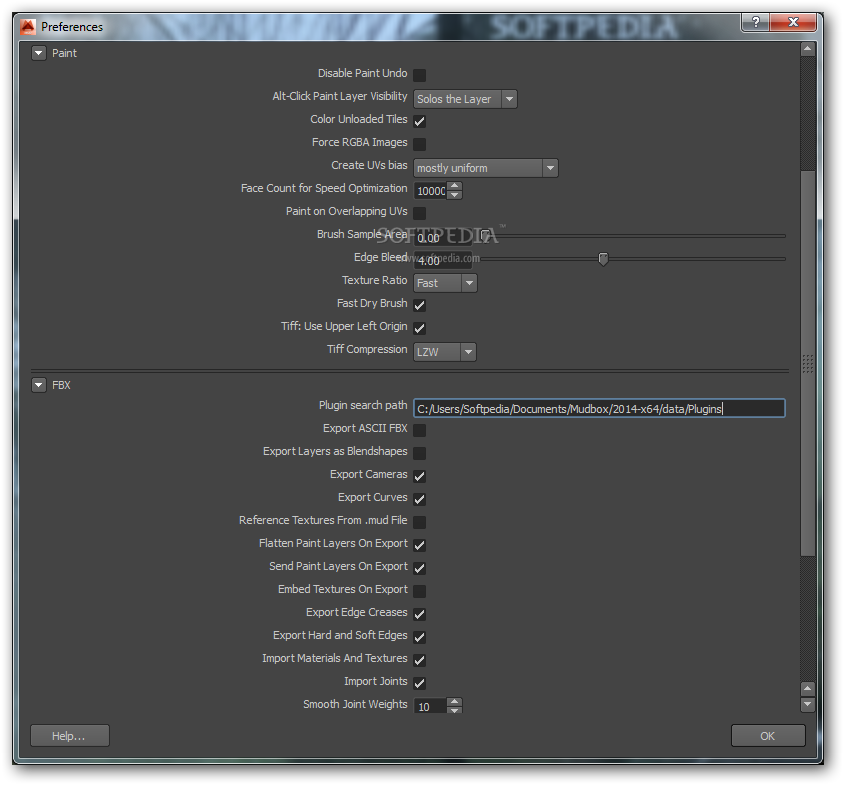Uncheck Export Hard and Soft Edges
This screenshot has width=844, height=785.
pyautogui.click(x=419, y=637)
